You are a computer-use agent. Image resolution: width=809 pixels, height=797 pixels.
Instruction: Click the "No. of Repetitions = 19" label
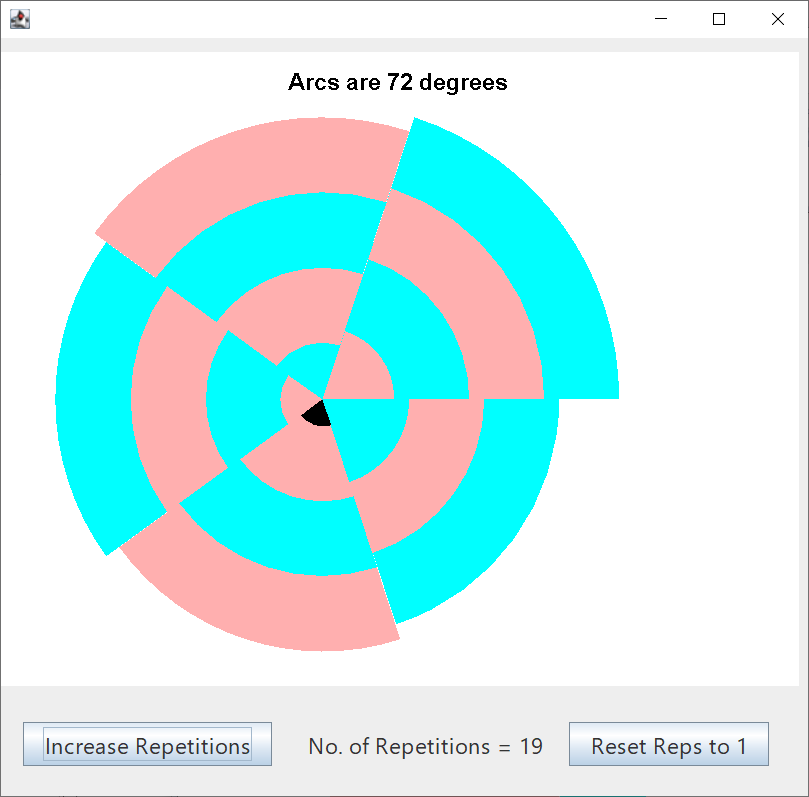pos(425,746)
